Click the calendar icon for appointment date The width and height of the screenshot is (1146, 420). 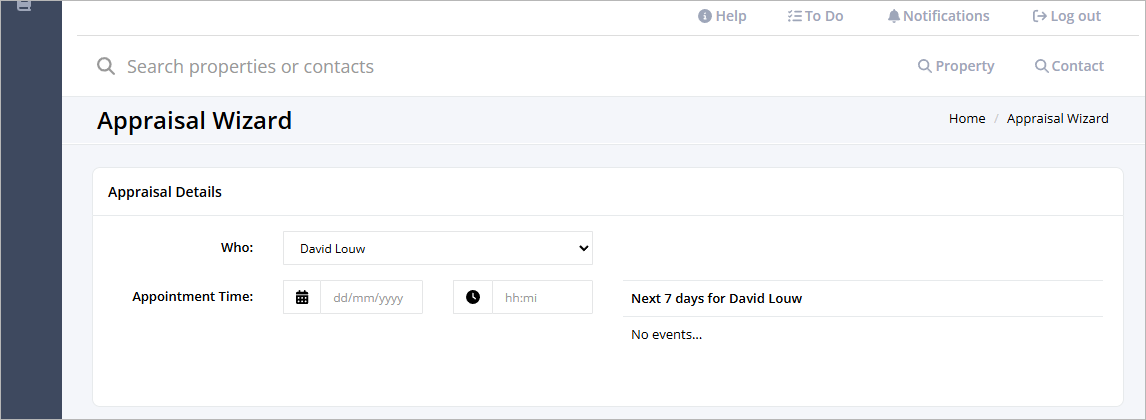point(302,297)
